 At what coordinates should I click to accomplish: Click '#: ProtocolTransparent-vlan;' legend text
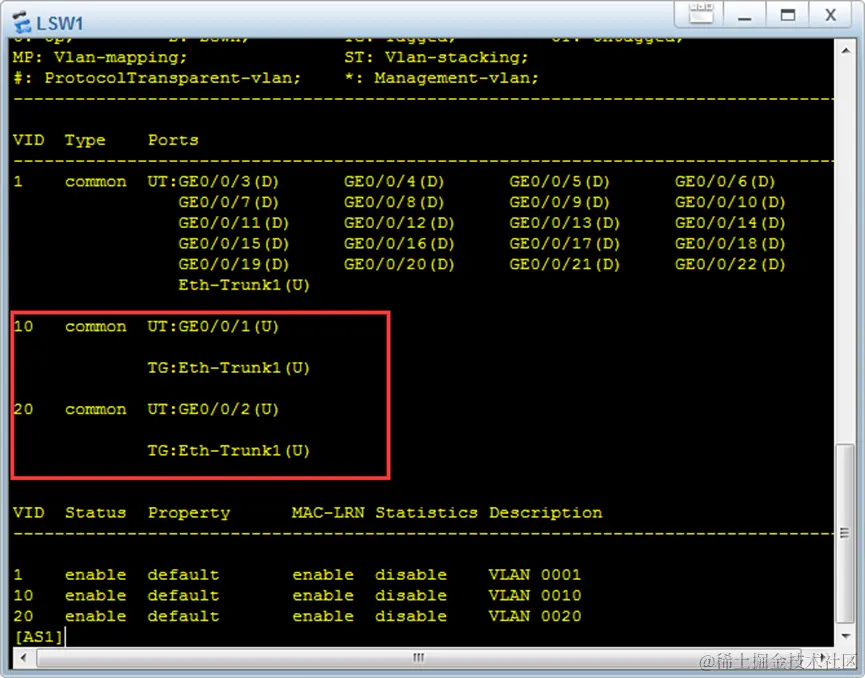click(157, 78)
